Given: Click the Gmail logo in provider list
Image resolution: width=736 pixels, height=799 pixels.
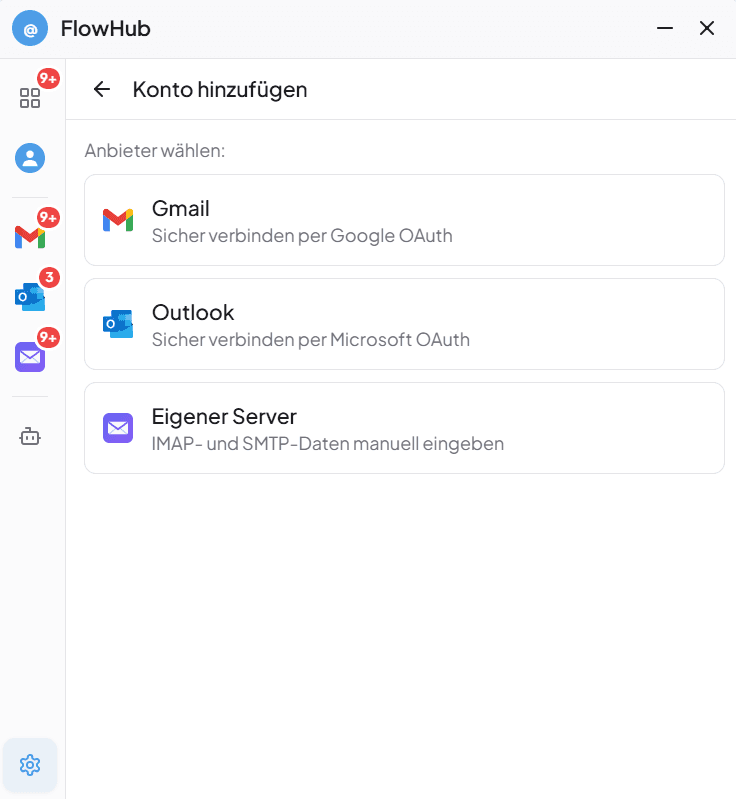Looking at the screenshot, I should click(118, 220).
